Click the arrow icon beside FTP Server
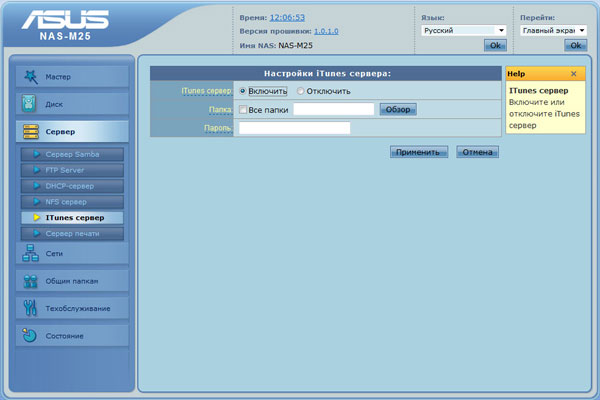Viewport: 600px width, 400px height. pyautogui.click(x=37, y=170)
